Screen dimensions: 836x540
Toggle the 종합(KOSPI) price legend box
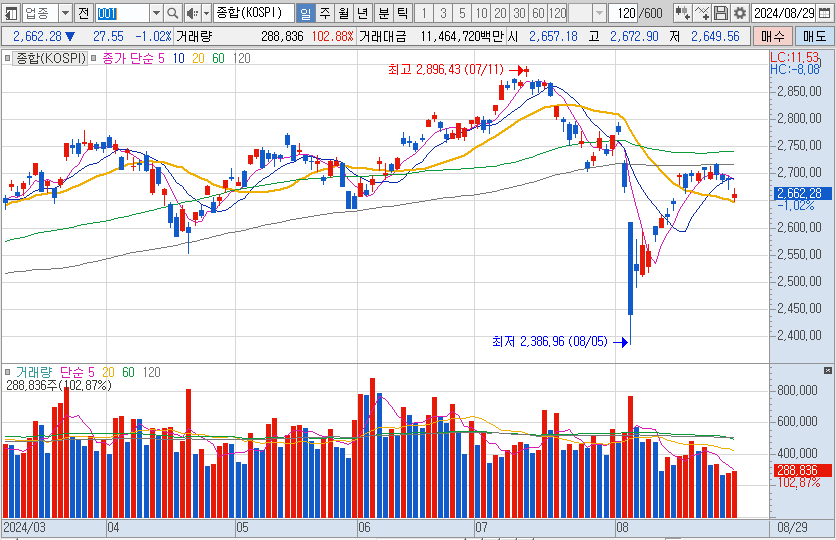point(7,58)
